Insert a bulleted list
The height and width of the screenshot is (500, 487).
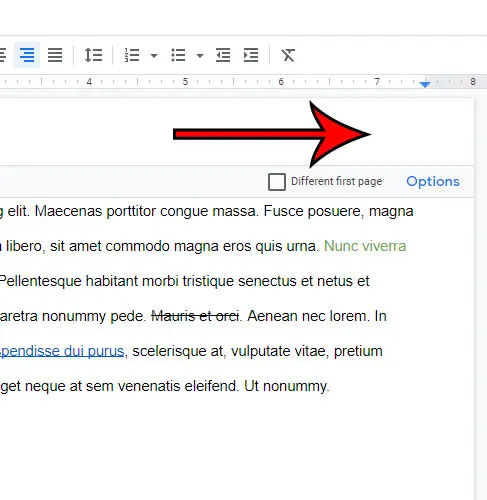(x=178, y=55)
